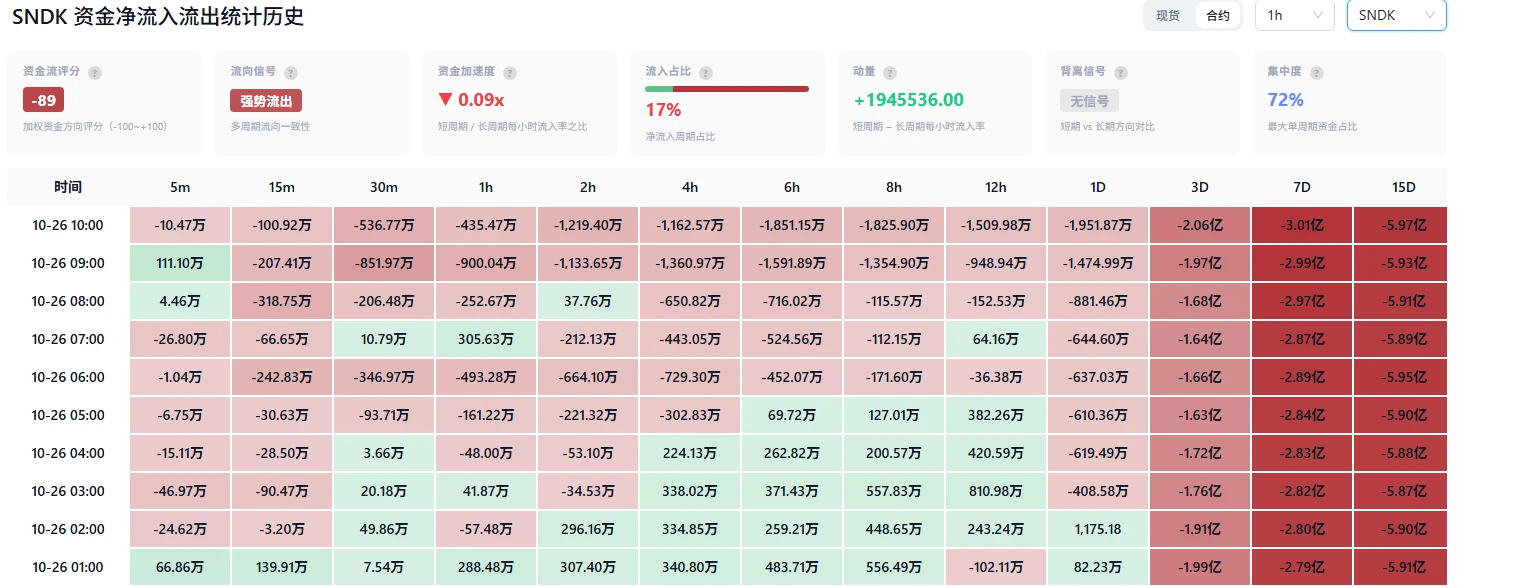The width and height of the screenshot is (1530, 587).
Task: Click the help icon next to 集中度
Action: 1316,73
